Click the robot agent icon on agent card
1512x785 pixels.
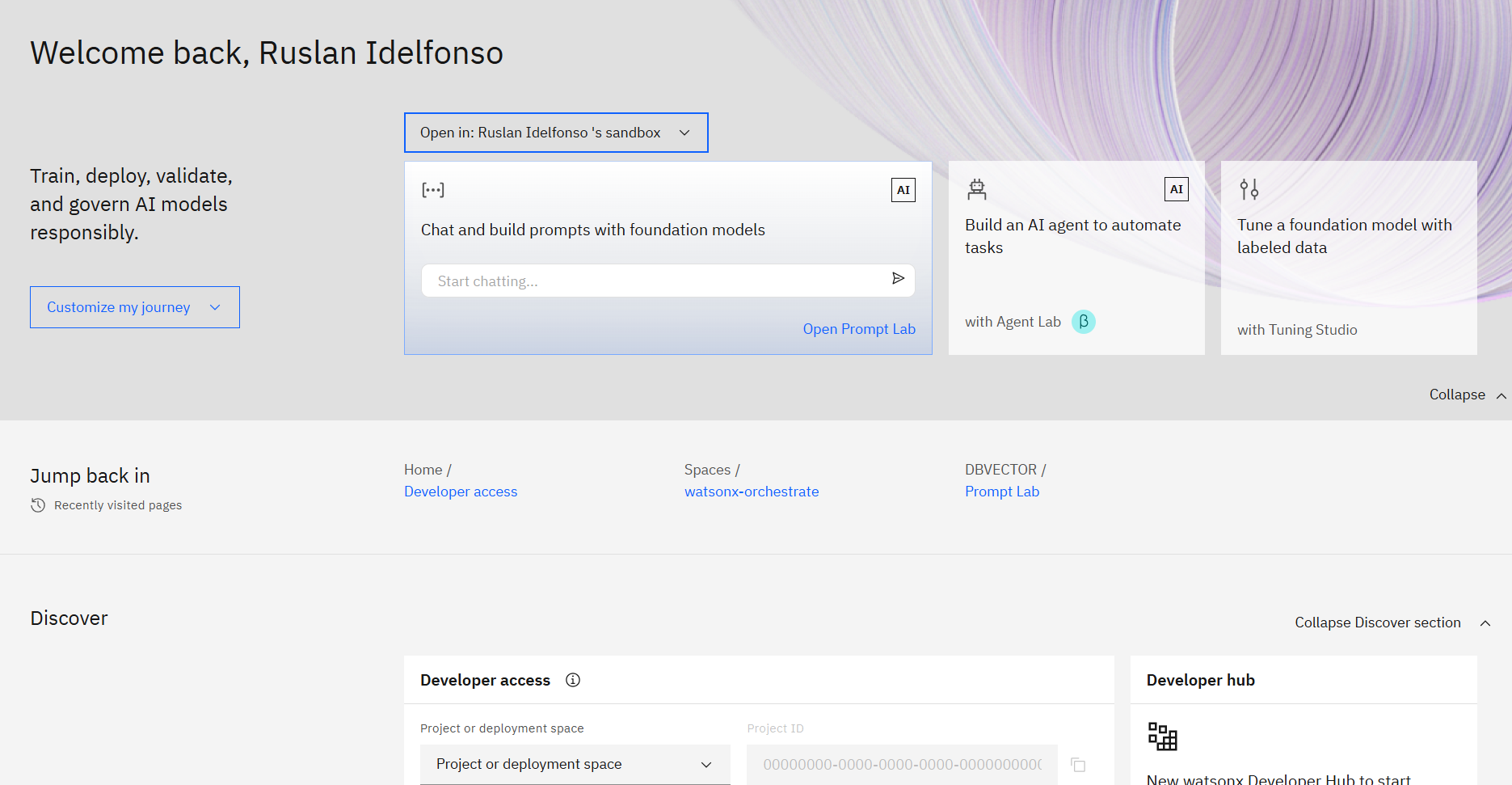(977, 190)
